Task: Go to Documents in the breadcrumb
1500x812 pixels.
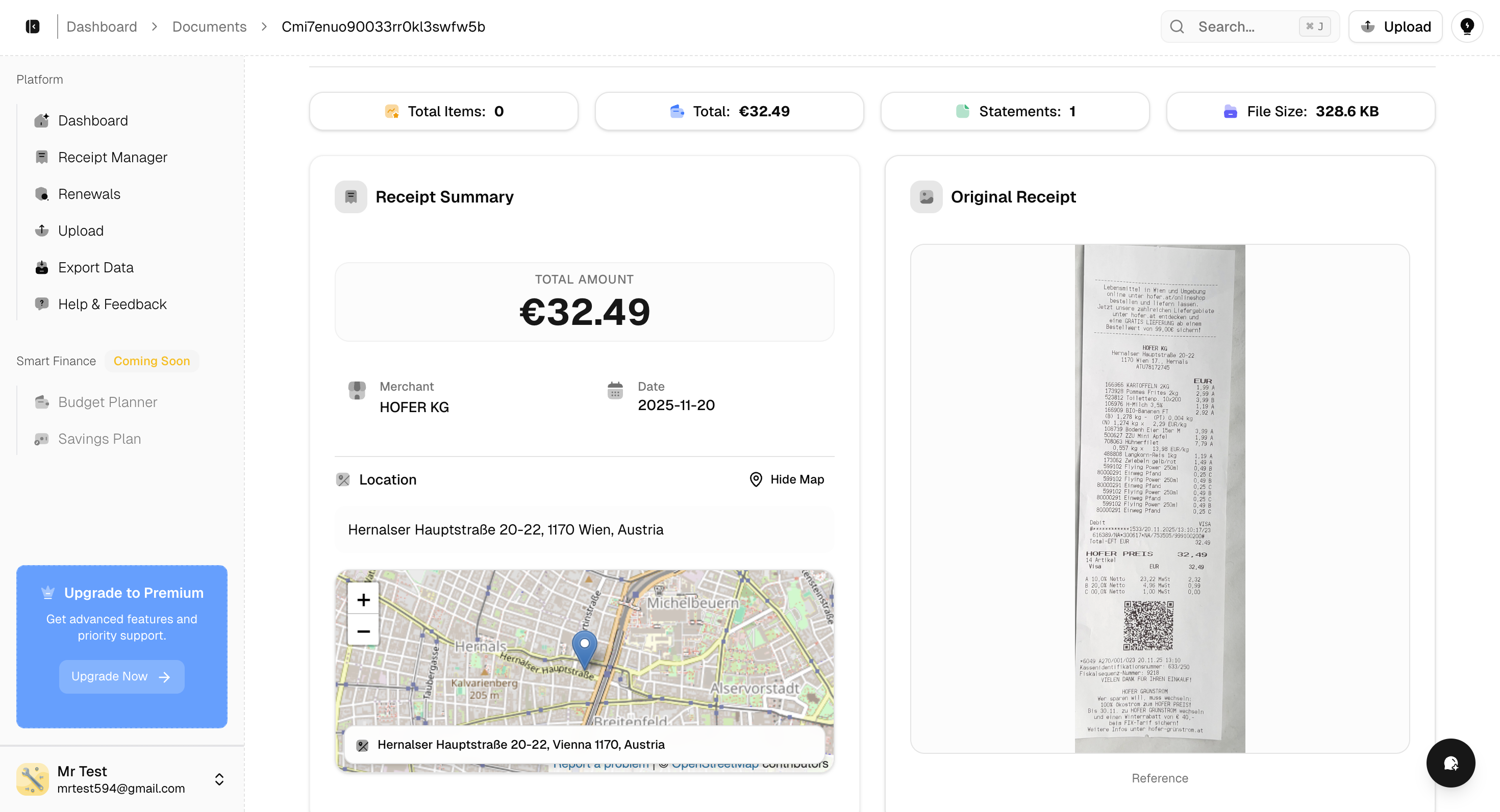Action: (x=209, y=27)
